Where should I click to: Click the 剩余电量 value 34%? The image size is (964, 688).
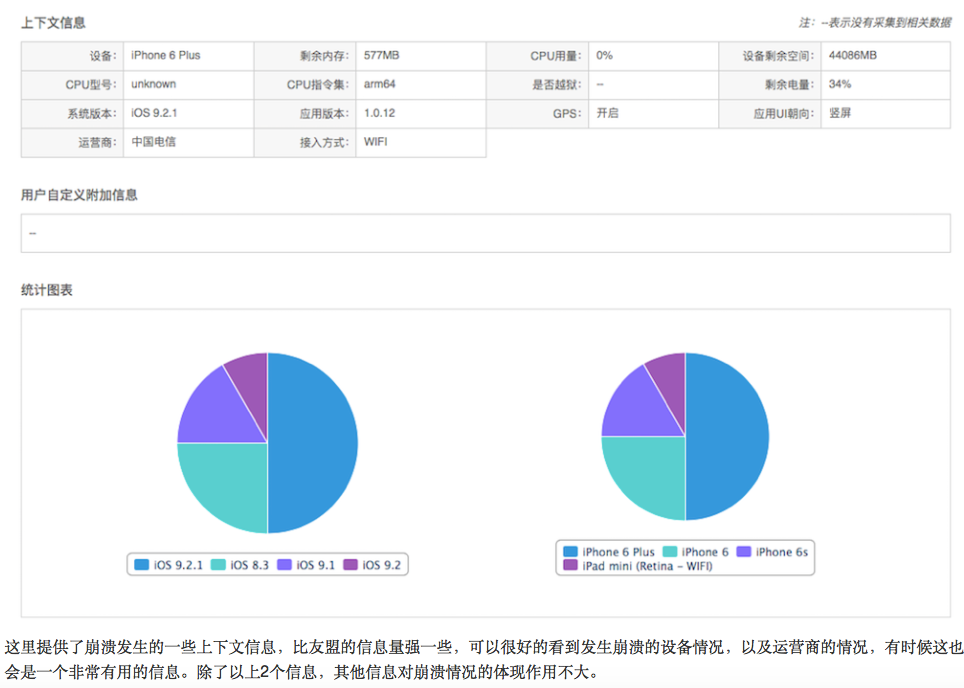click(840, 85)
